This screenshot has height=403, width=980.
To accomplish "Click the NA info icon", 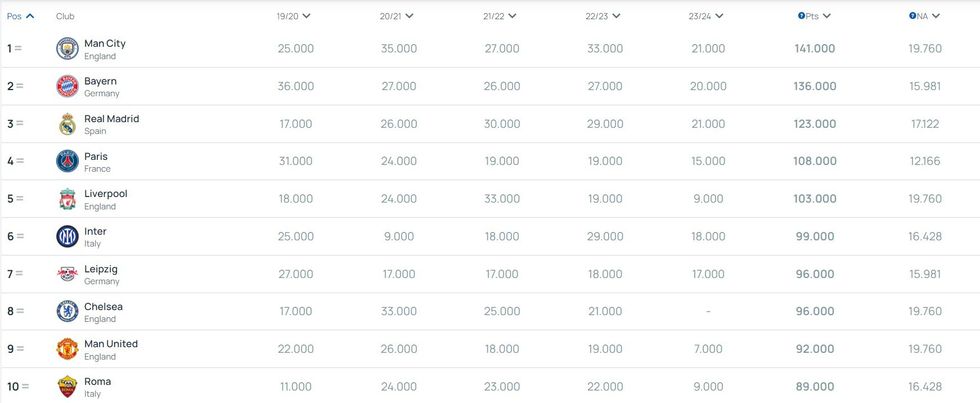I will tap(913, 16).
